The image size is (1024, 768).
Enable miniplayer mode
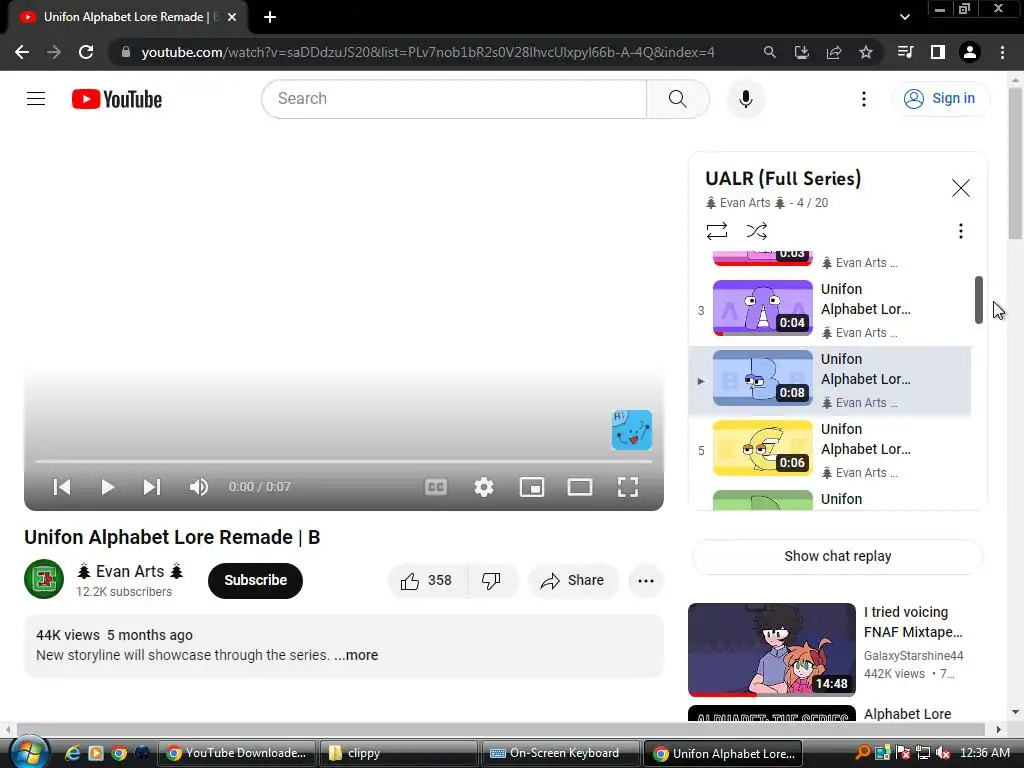(x=532, y=487)
